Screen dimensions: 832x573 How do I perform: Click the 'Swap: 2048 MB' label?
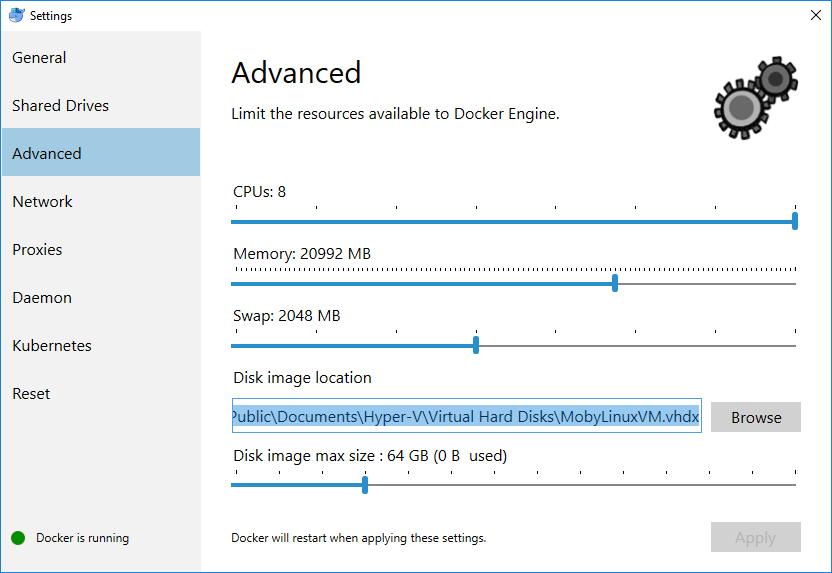pos(287,316)
